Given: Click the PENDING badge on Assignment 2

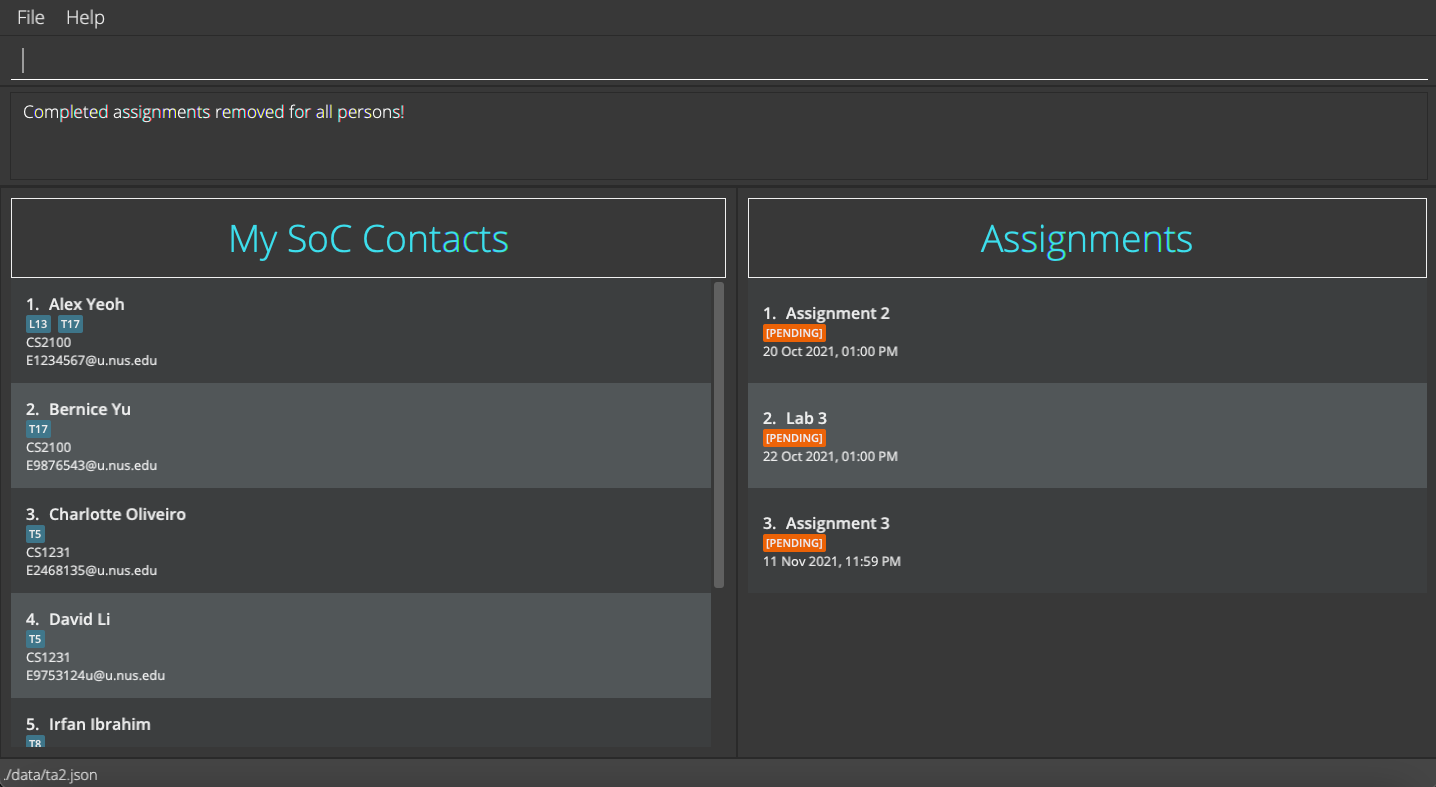Looking at the screenshot, I should [x=794, y=332].
